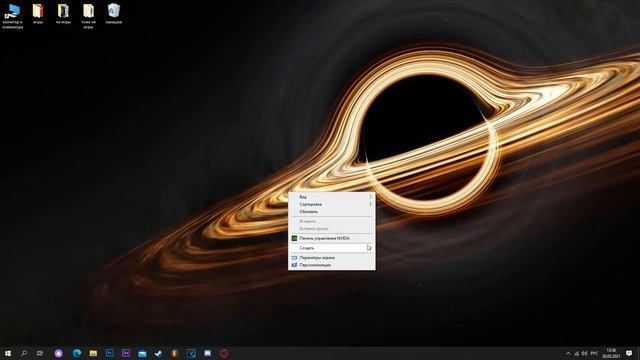Open the blue 'V' app in taskbar
Image resolution: width=640 pixels, height=360 pixels.
click(191, 353)
